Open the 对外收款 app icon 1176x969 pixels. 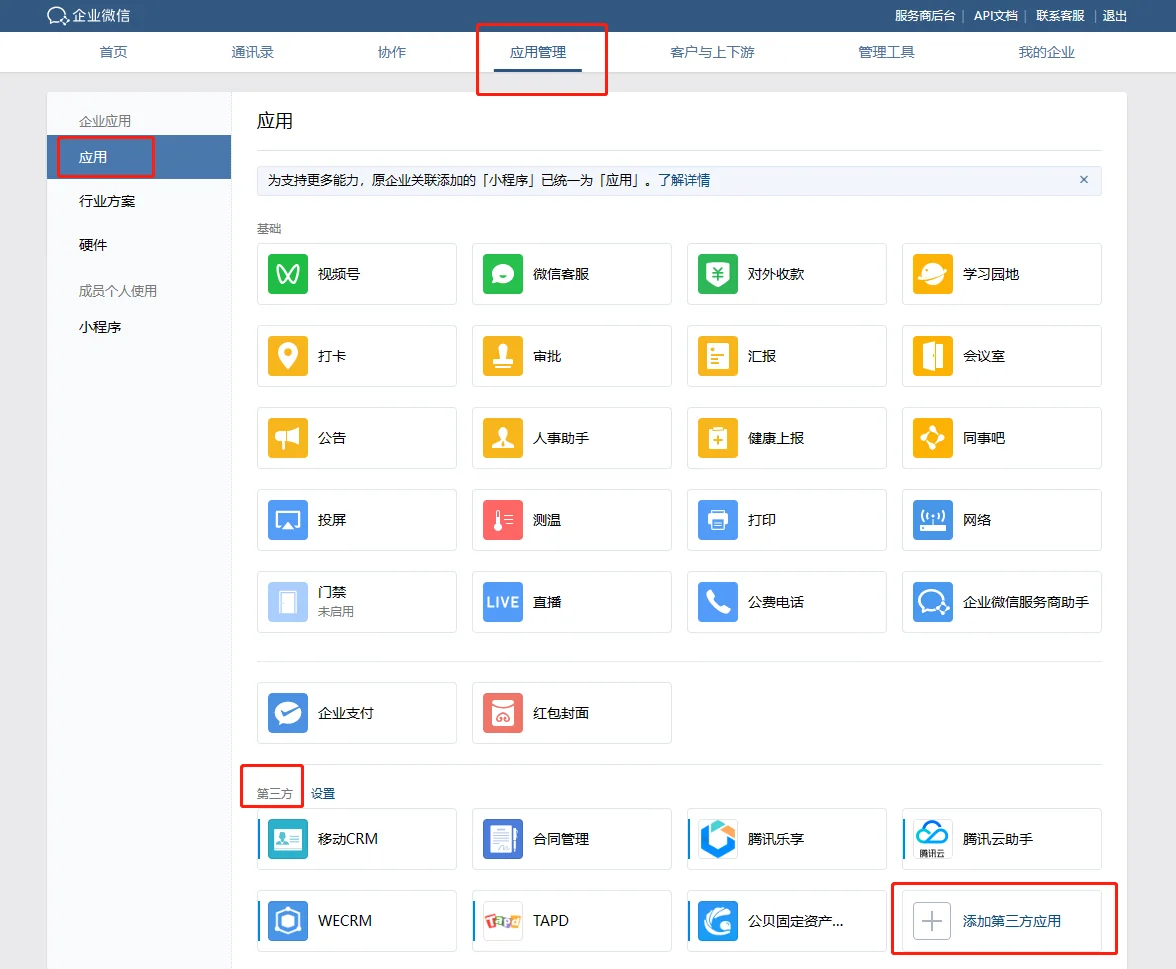[718, 274]
